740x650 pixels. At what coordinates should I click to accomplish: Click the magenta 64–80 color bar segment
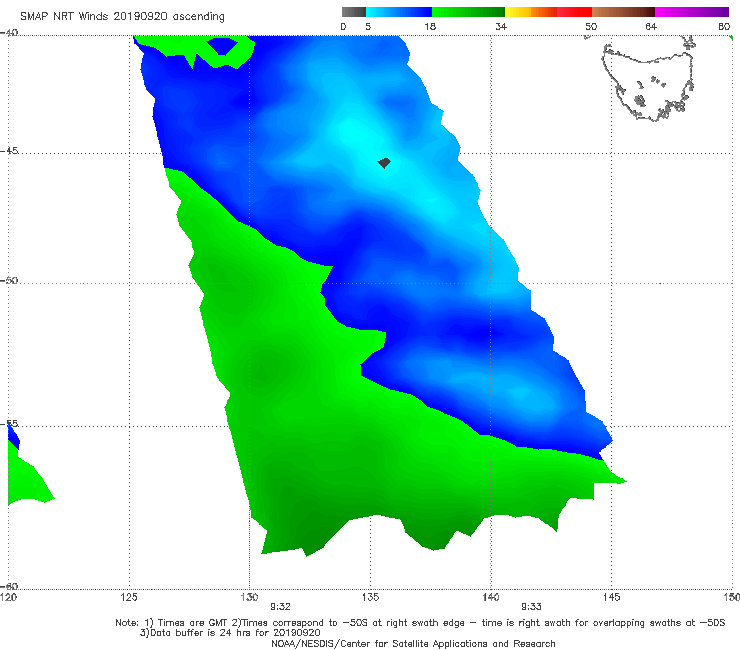tap(692, 12)
